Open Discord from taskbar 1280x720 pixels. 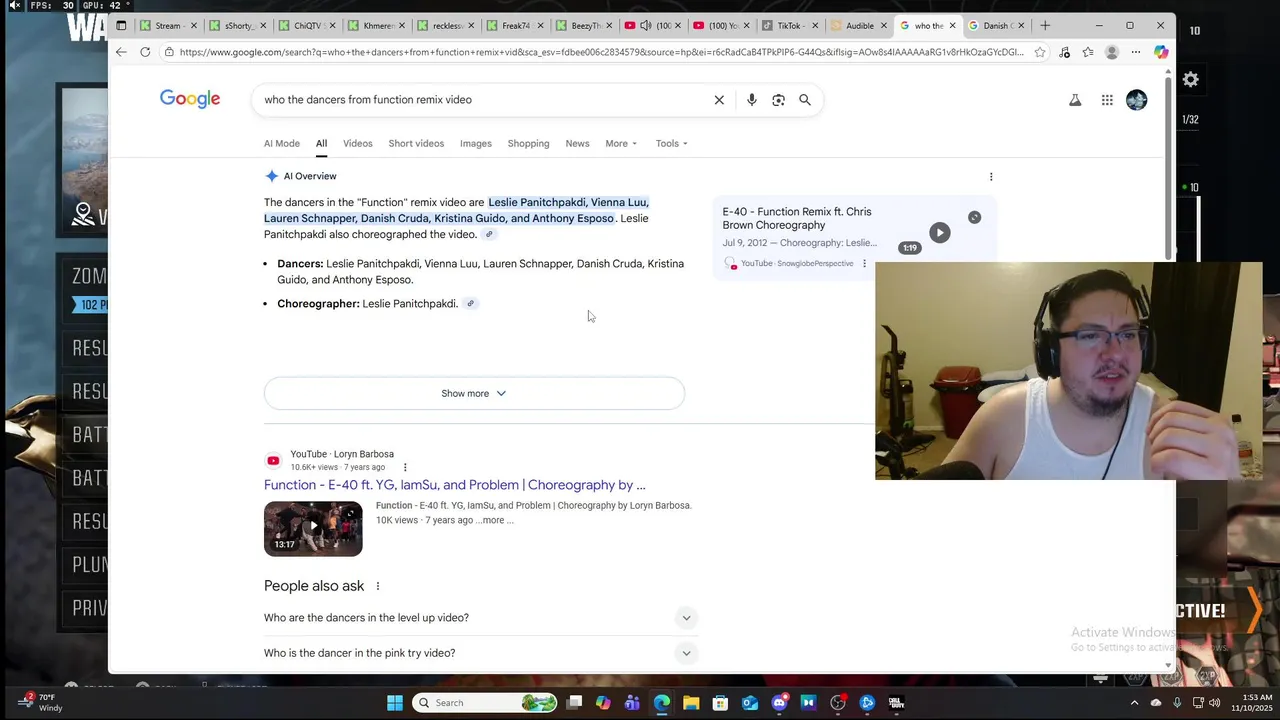(779, 703)
